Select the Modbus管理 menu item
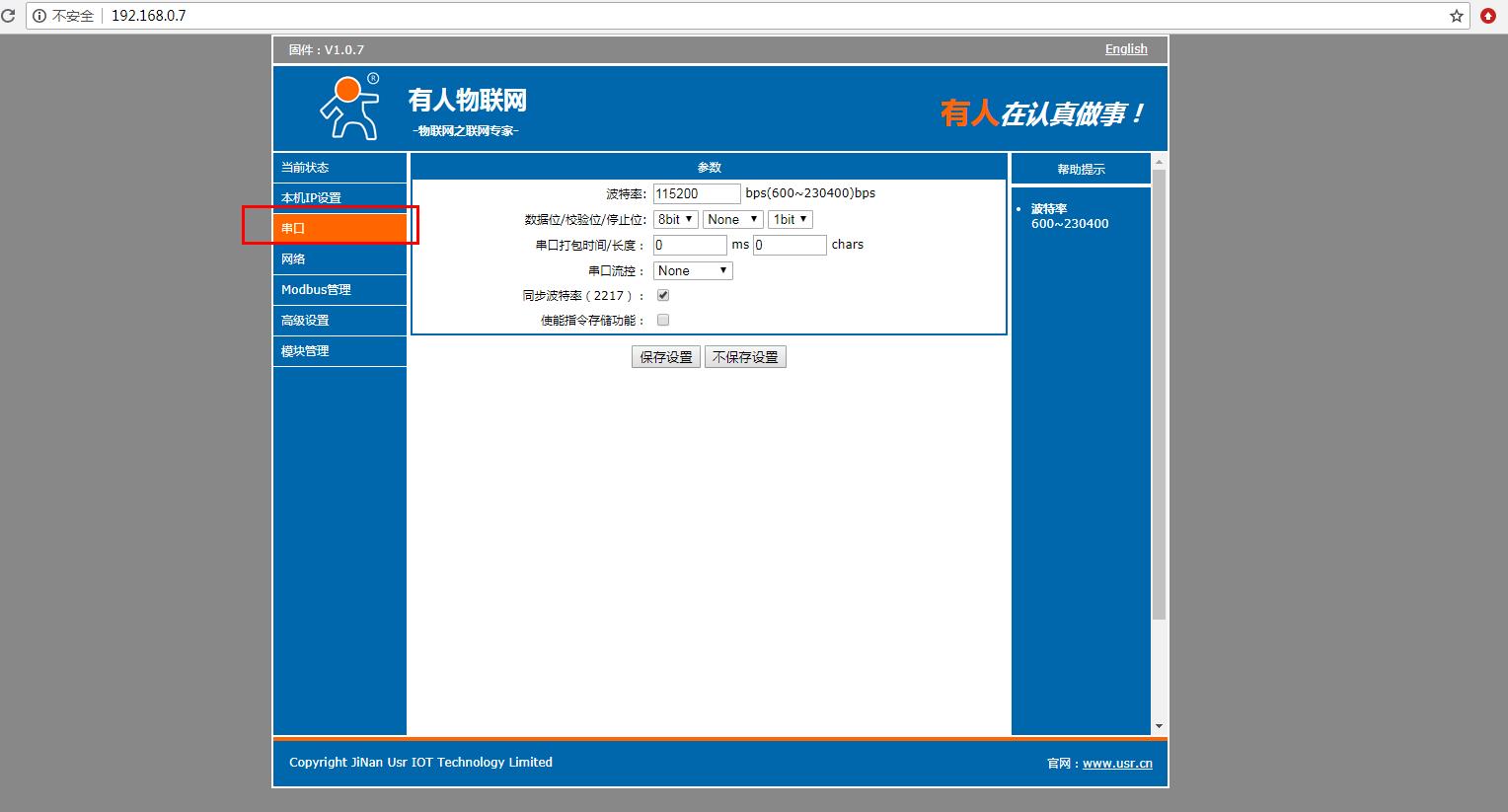Viewport: 1508px width, 812px height. click(339, 290)
